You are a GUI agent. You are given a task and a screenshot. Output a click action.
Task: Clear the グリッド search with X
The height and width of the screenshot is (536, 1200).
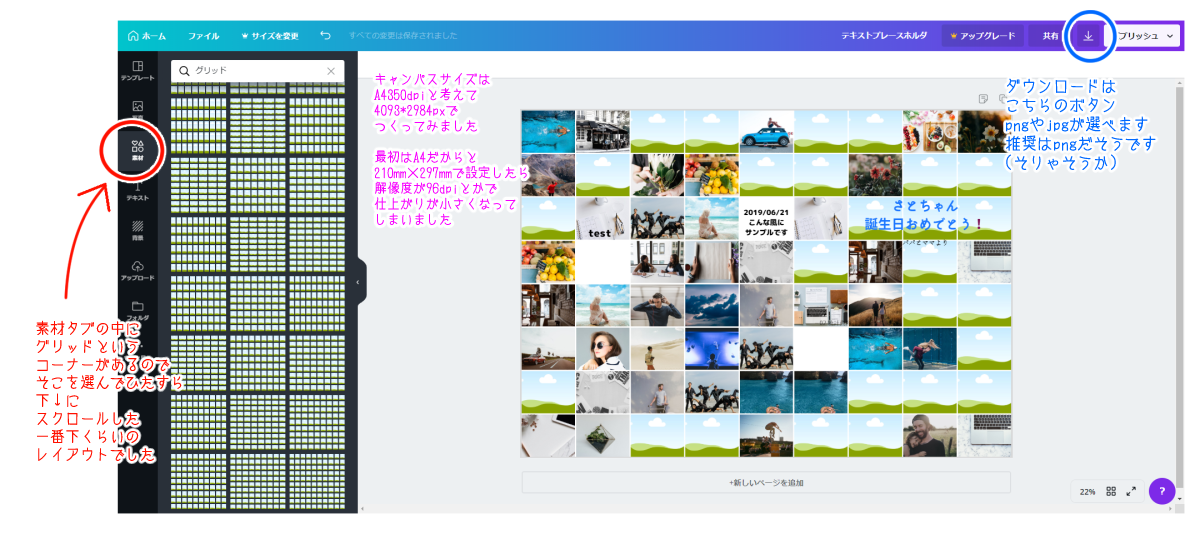tap(331, 71)
